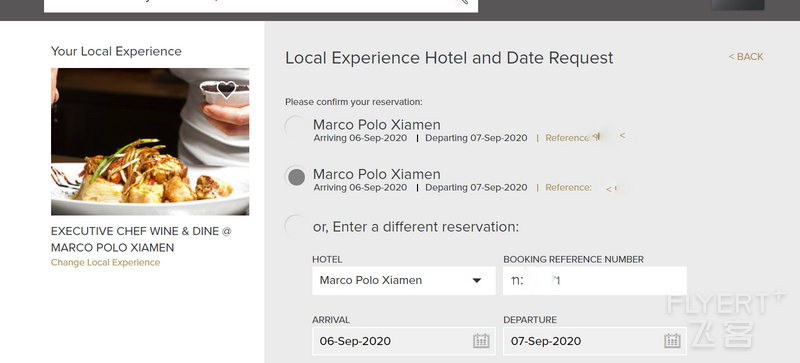Select second Marco Polo Xiamen reservation radio
This screenshot has height=363, width=800.
click(x=296, y=177)
